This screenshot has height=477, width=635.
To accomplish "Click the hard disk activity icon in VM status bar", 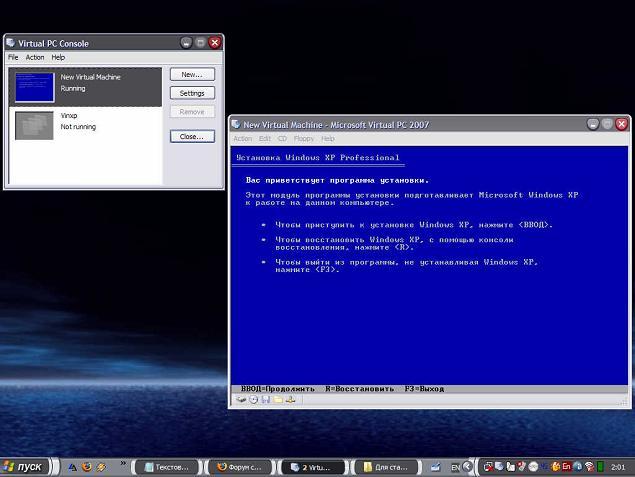I will [241, 400].
